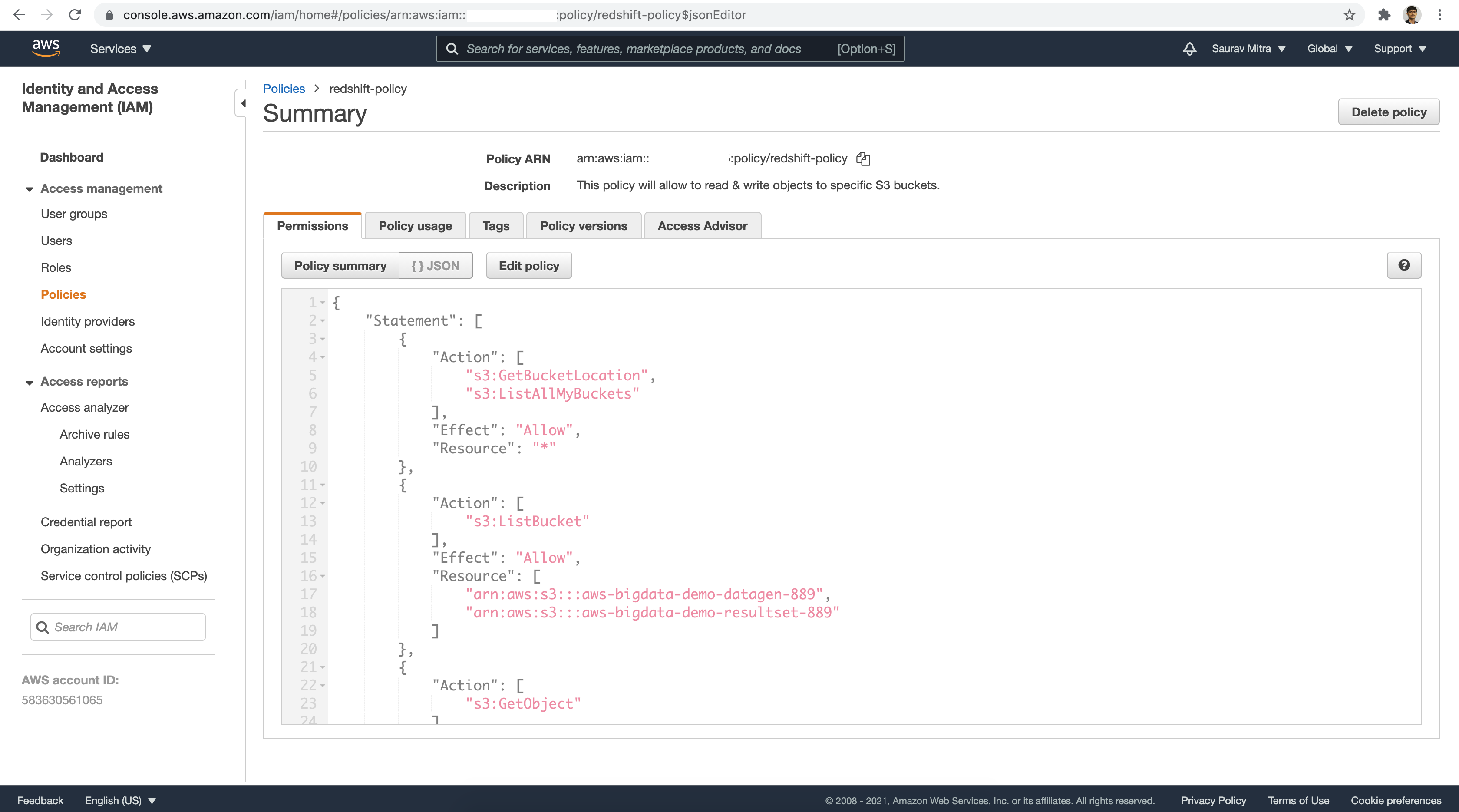This screenshot has width=1459, height=812.
Task: Collapse the Access management section
Action: coord(30,189)
